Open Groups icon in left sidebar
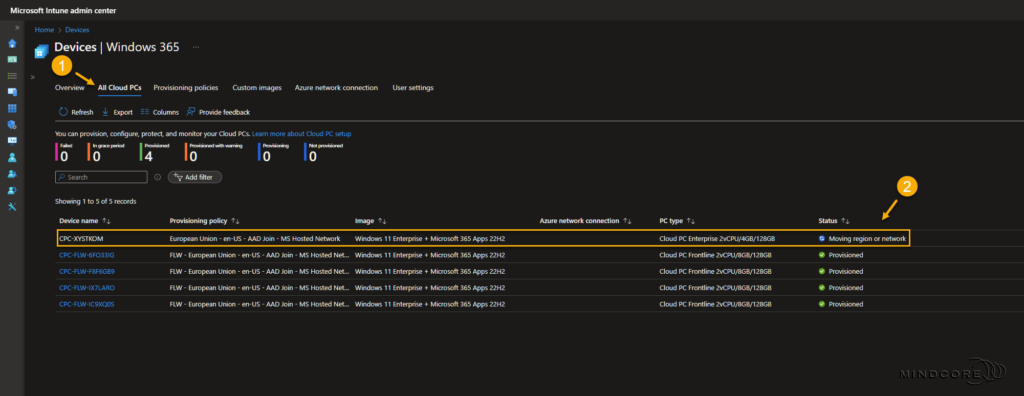Screen dimensions: 1024x396 click(12, 174)
